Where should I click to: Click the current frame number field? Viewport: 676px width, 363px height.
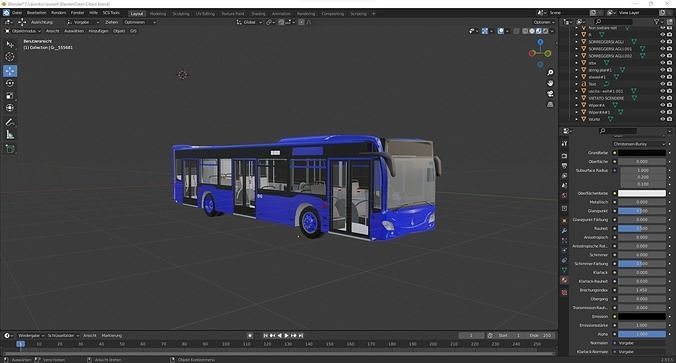[x=471, y=335]
